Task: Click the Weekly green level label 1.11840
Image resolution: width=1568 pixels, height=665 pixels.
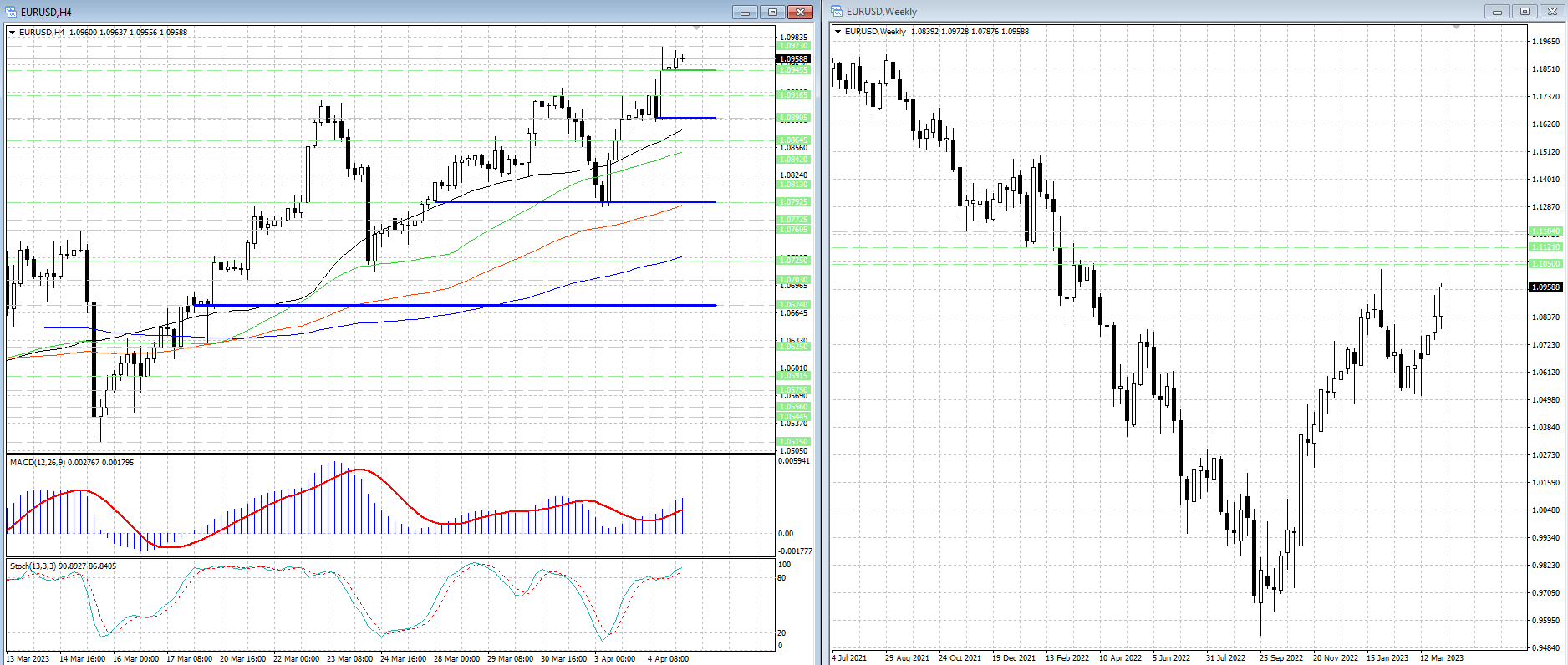Action: [x=1545, y=231]
